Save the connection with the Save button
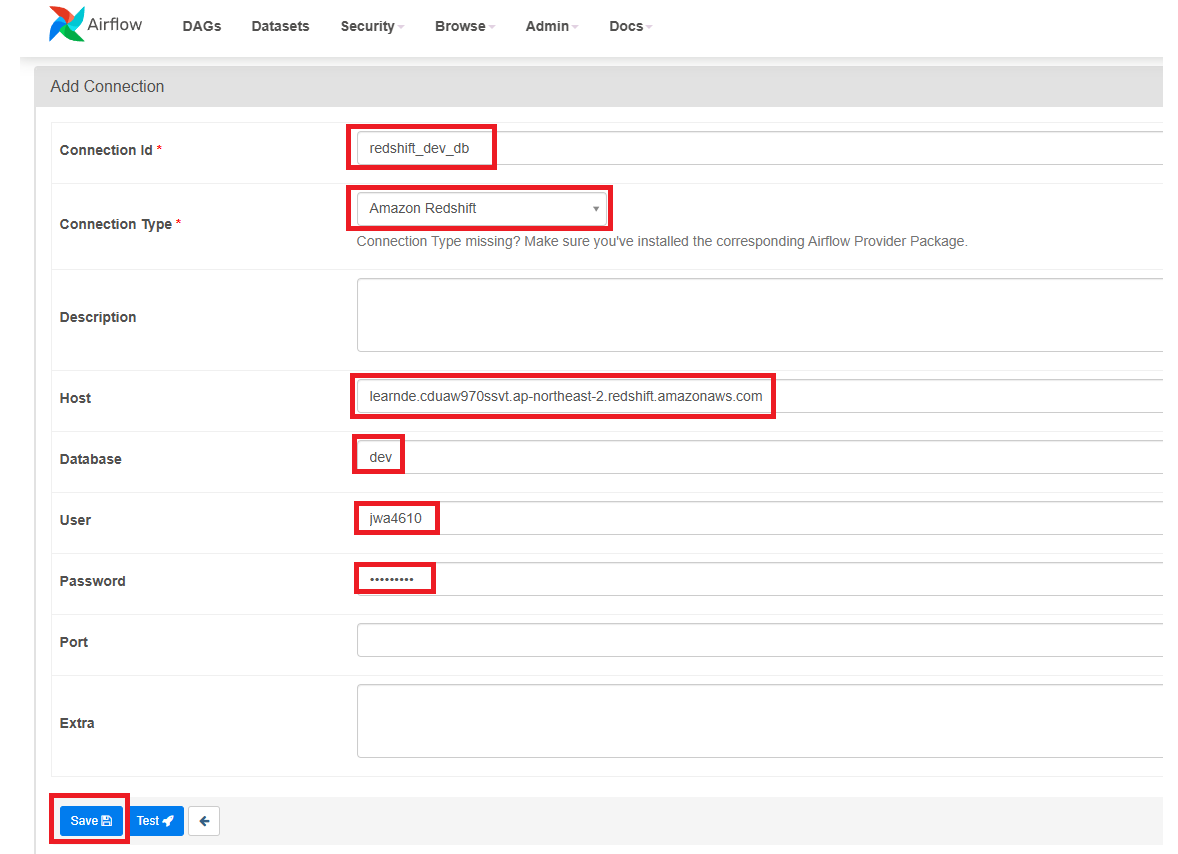The height and width of the screenshot is (854, 1178). click(x=91, y=821)
